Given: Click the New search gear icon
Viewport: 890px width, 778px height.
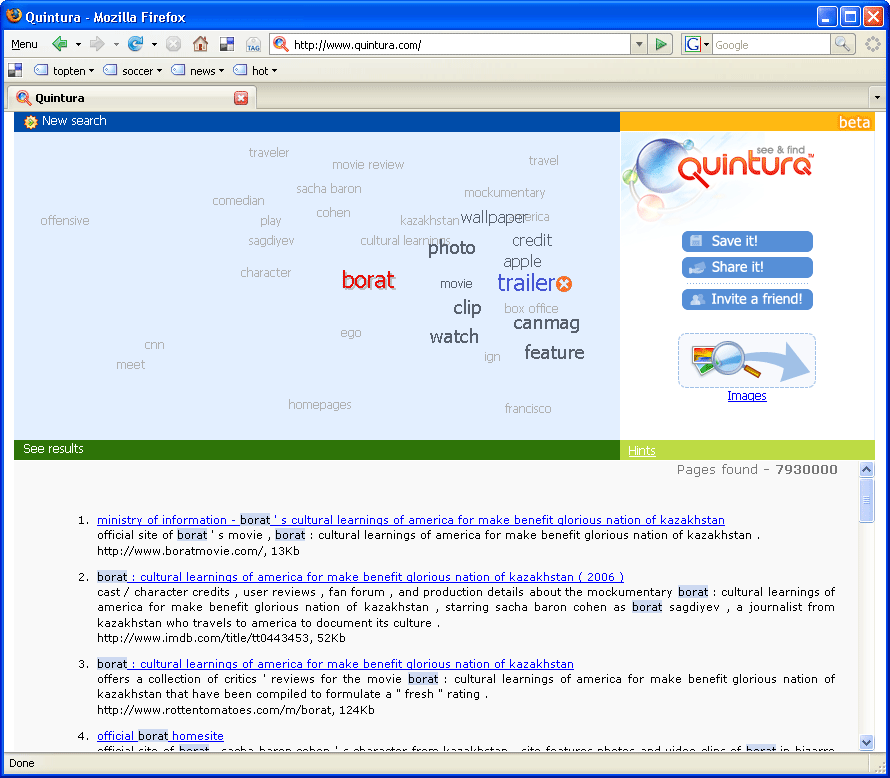Looking at the screenshot, I should 31,121.
